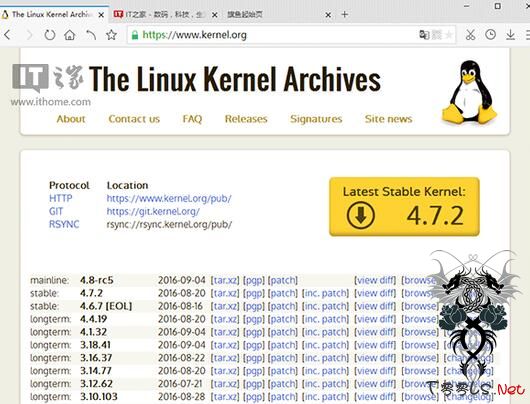
Task: Open patch for stable 4.6.7 [EOL]
Action: (x=283, y=306)
